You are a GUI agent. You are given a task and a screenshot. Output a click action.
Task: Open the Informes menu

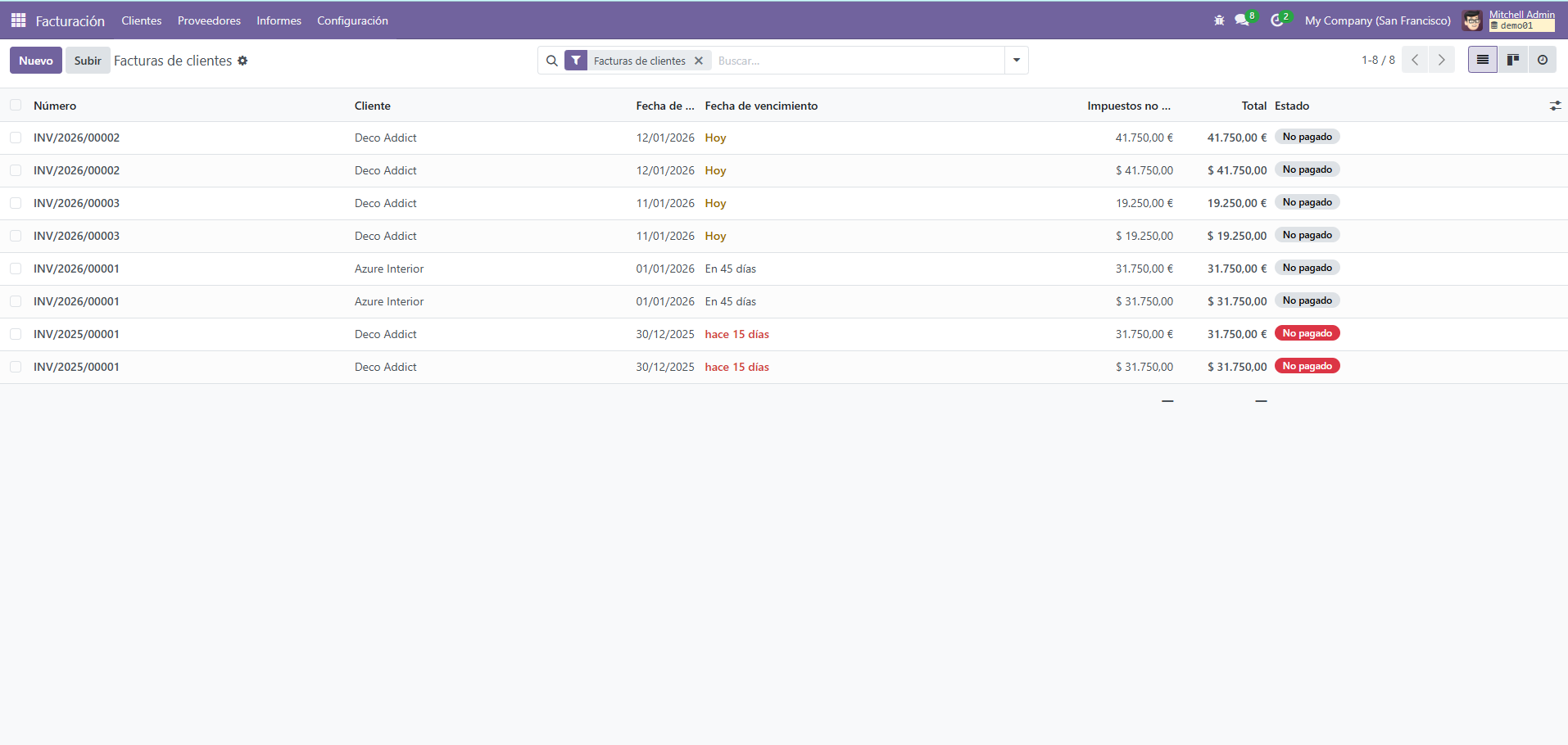click(279, 20)
